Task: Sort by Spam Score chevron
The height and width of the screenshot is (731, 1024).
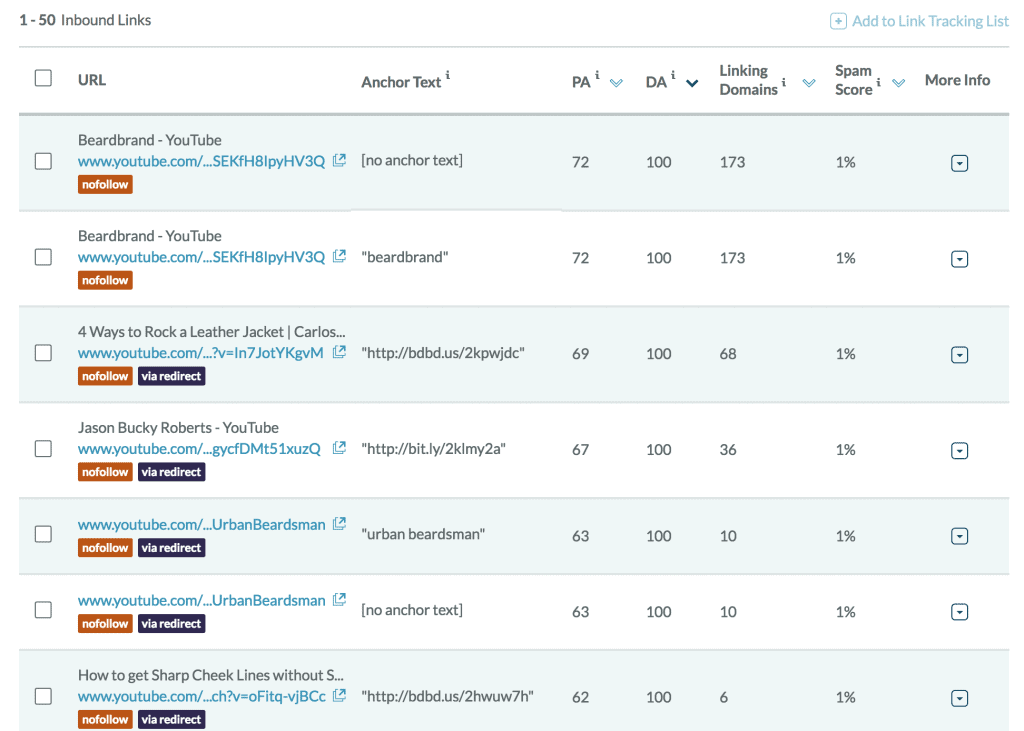Action: (898, 83)
